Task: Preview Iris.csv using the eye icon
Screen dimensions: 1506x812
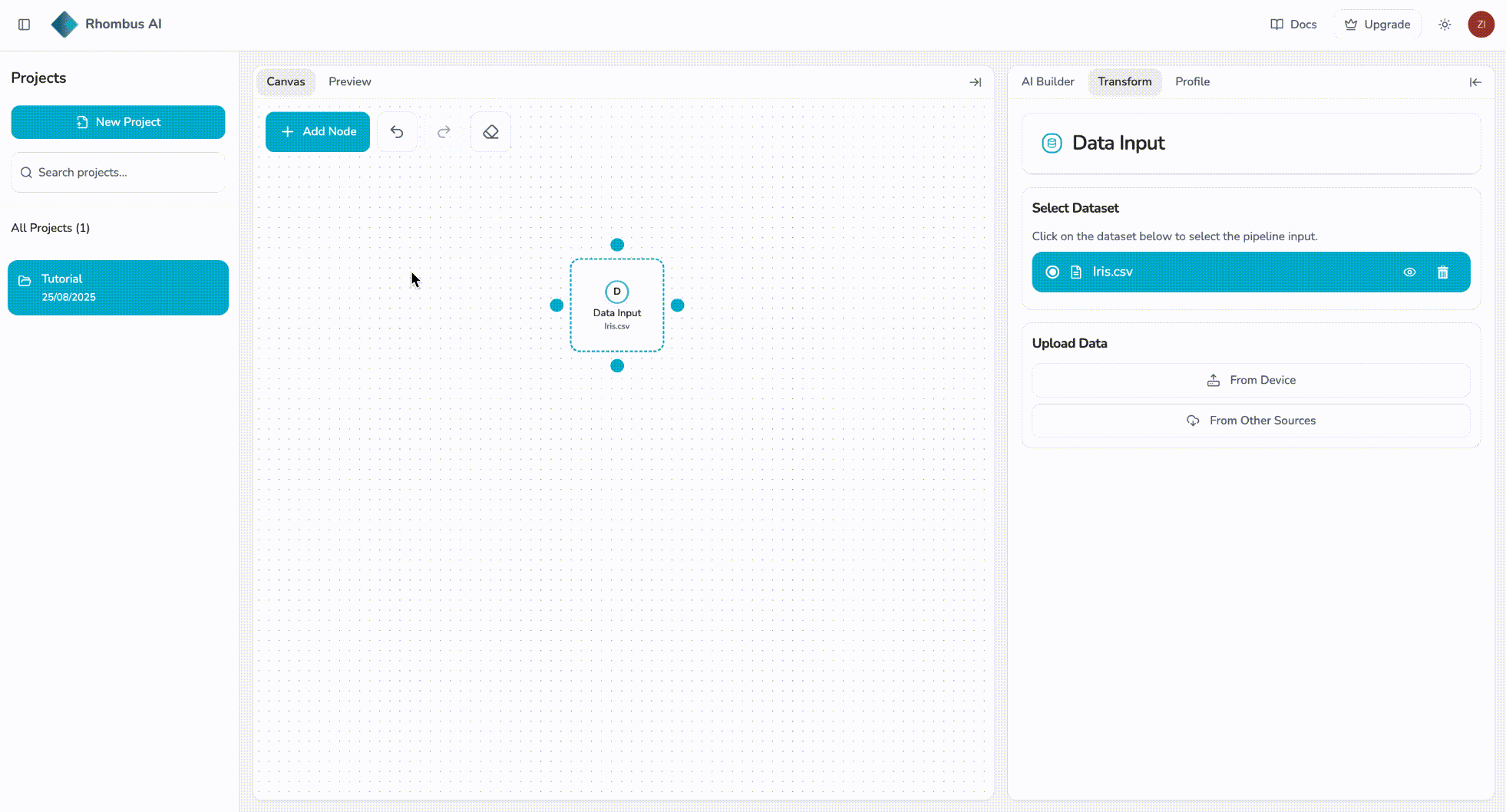Action: [1409, 272]
